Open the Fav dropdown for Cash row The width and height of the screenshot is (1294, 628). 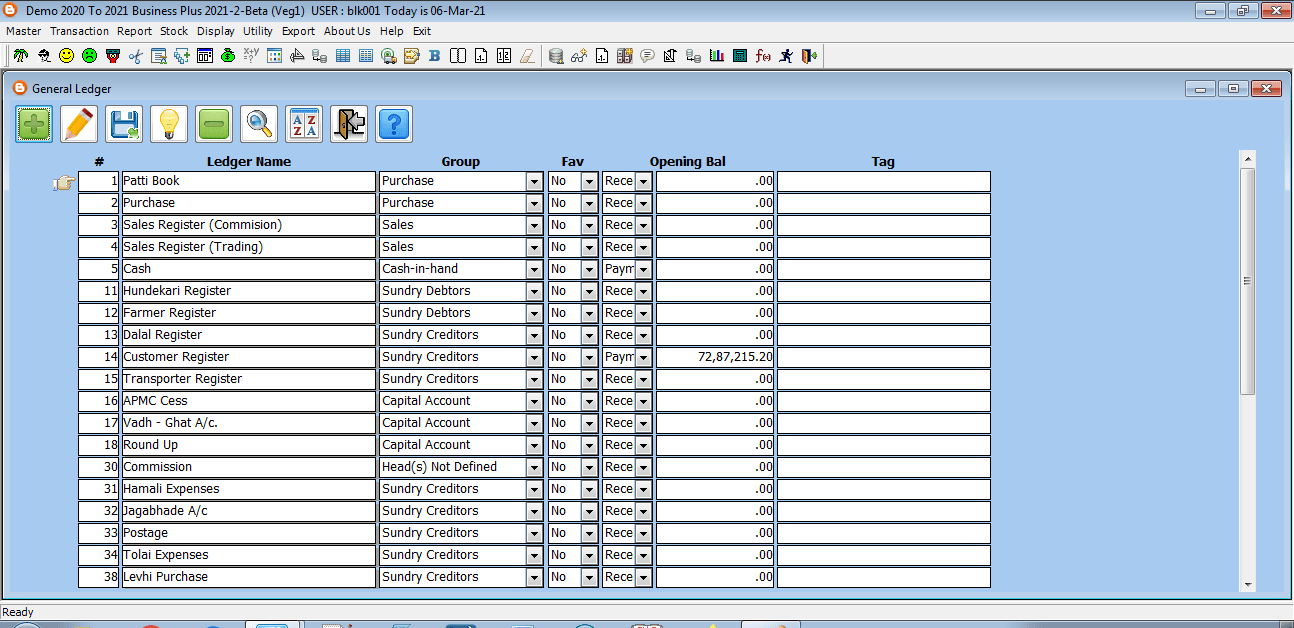click(589, 270)
